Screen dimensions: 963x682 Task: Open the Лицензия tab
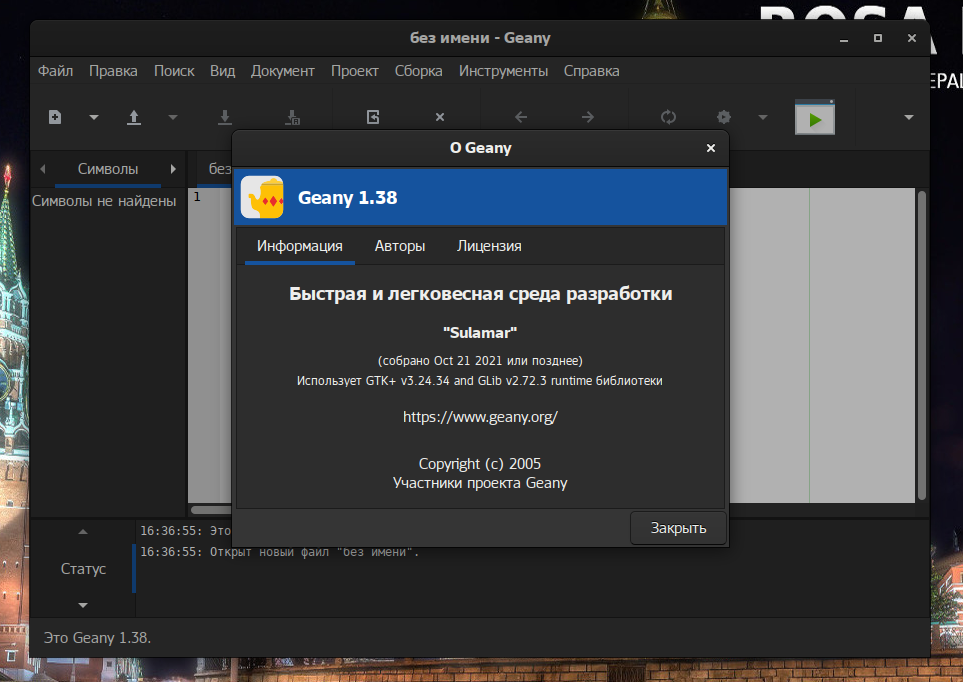pos(489,246)
